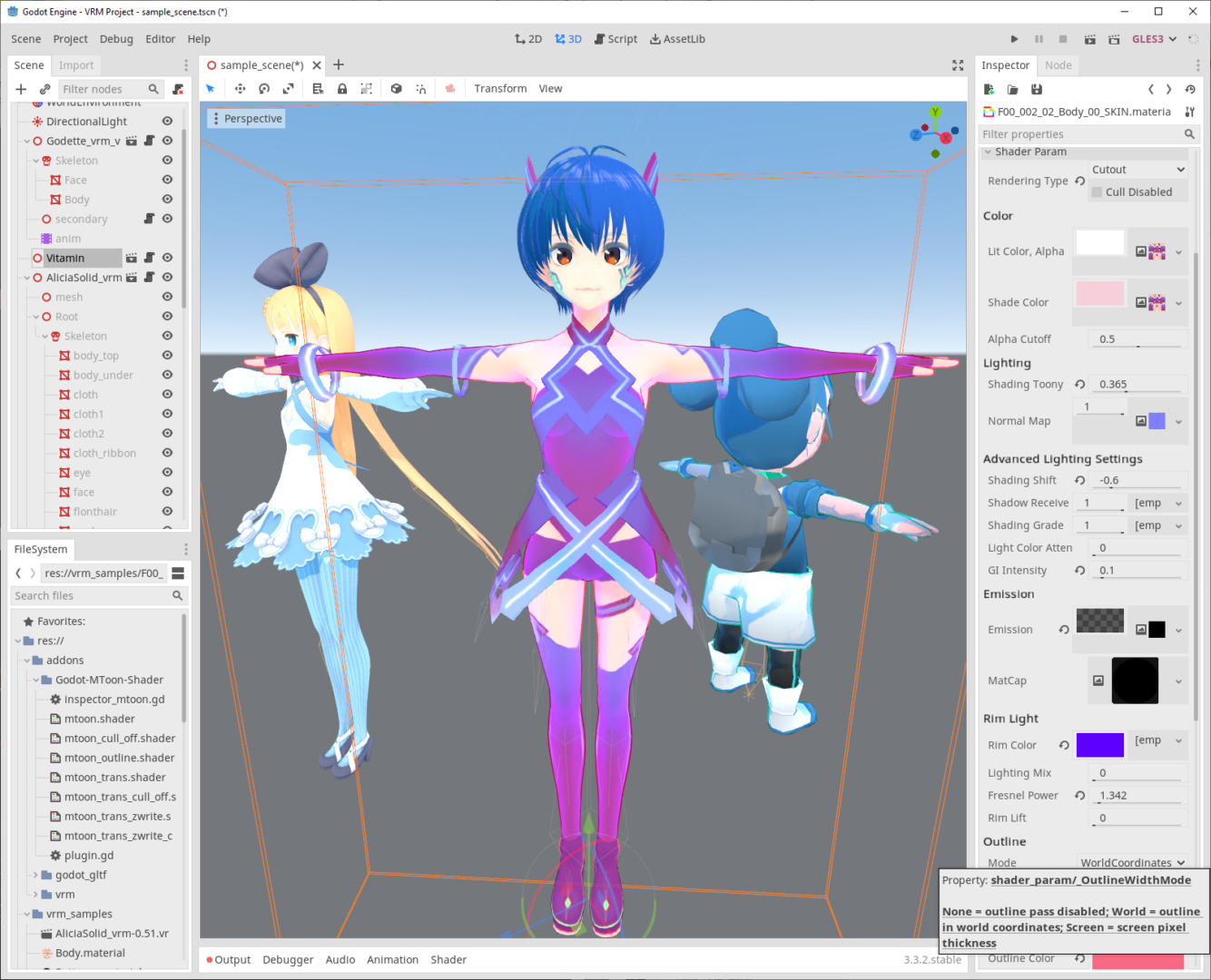Open the Script workspace
Screen dimensions: 1211x980
616,39
